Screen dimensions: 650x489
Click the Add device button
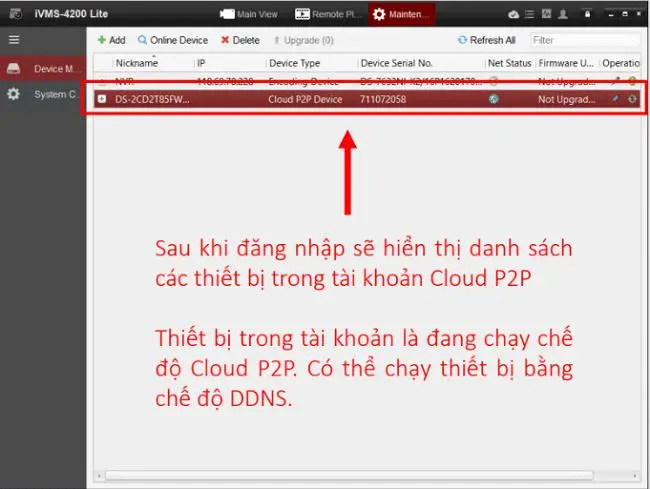point(111,40)
